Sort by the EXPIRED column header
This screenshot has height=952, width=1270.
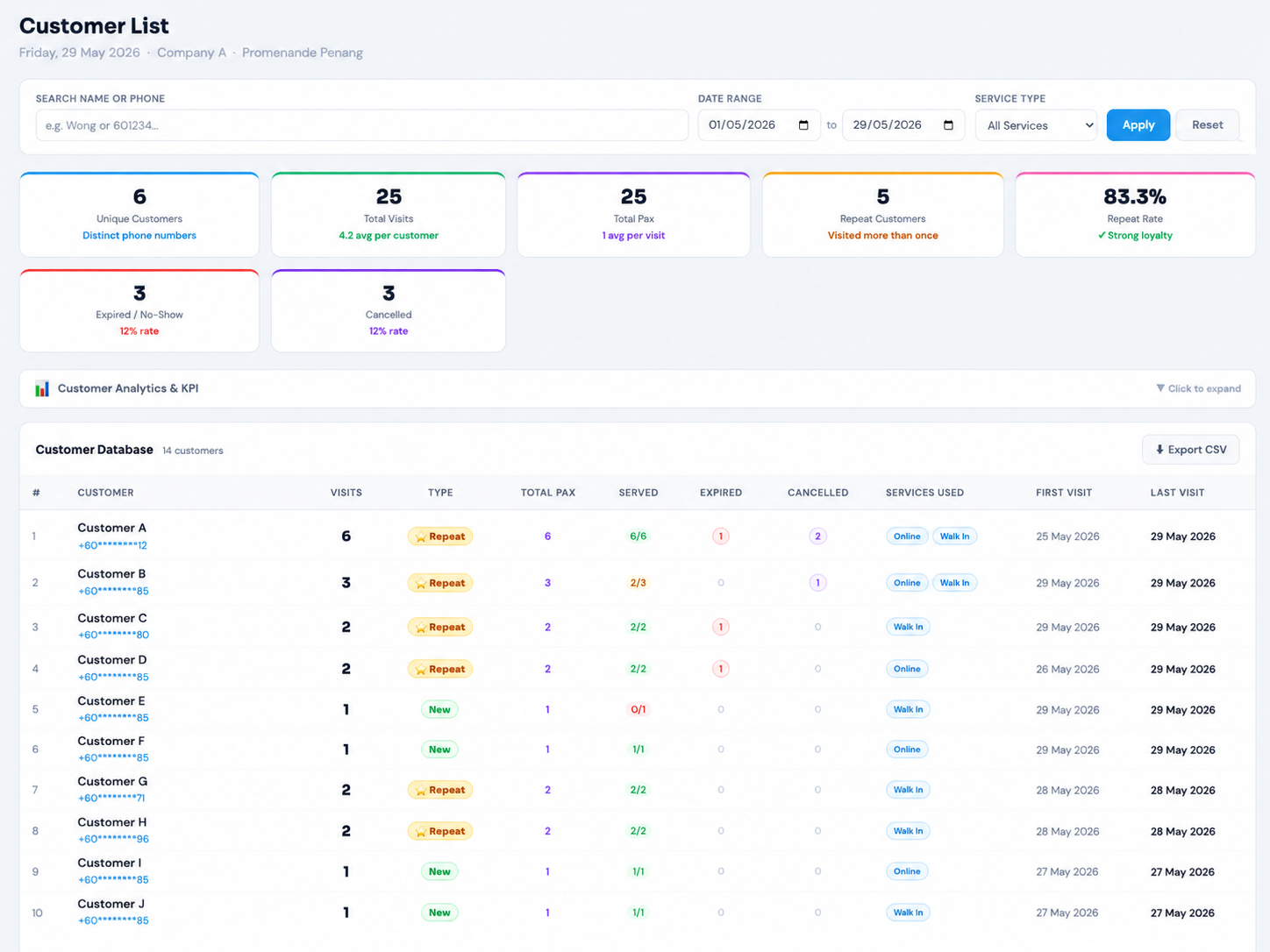pos(721,493)
